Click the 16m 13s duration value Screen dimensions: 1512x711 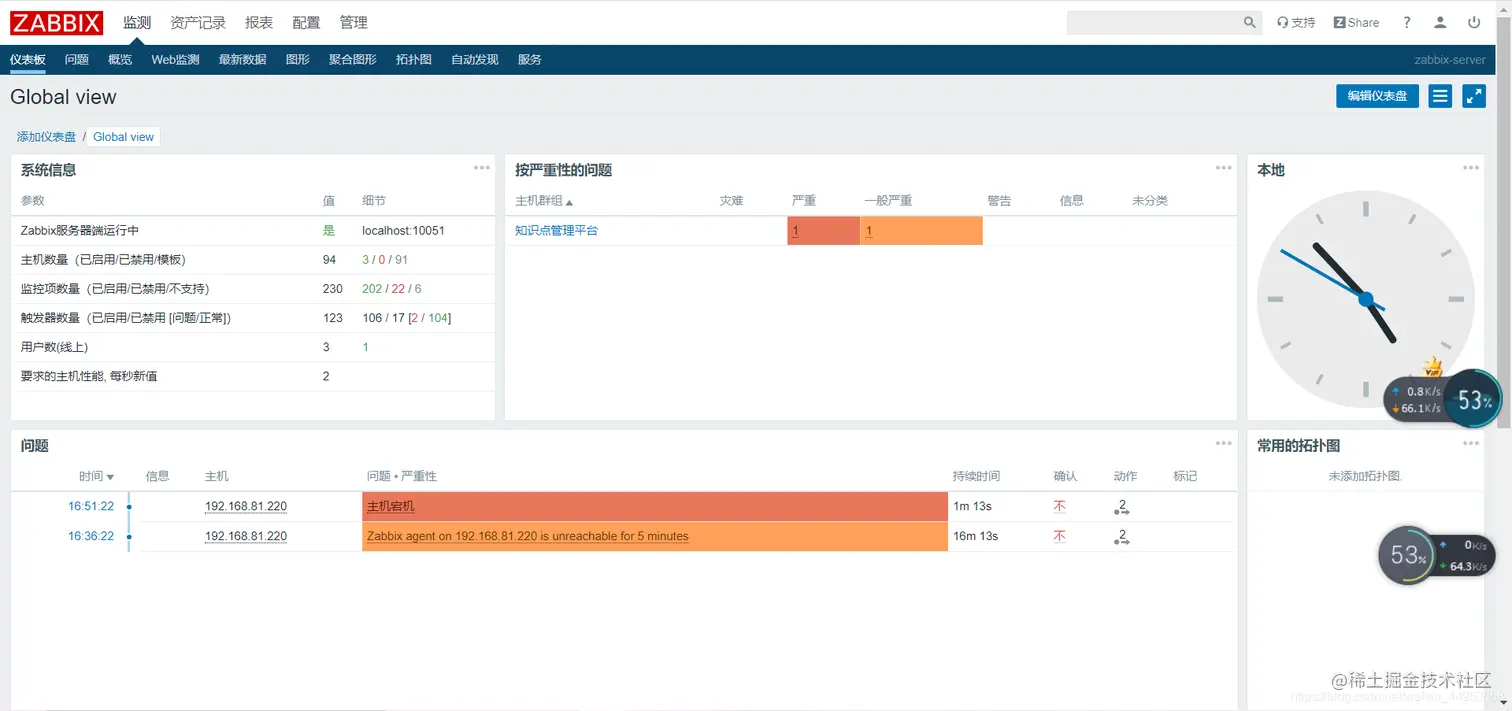coord(975,536)
